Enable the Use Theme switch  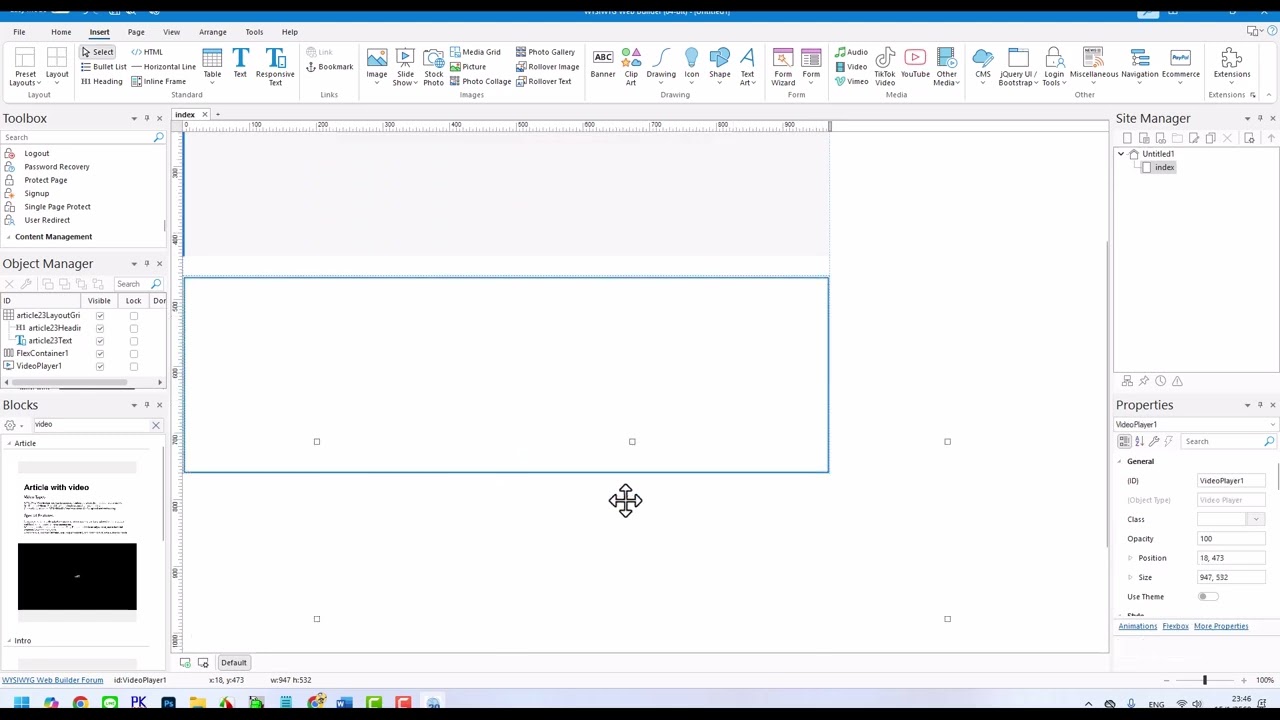(x=1208, y=597)
